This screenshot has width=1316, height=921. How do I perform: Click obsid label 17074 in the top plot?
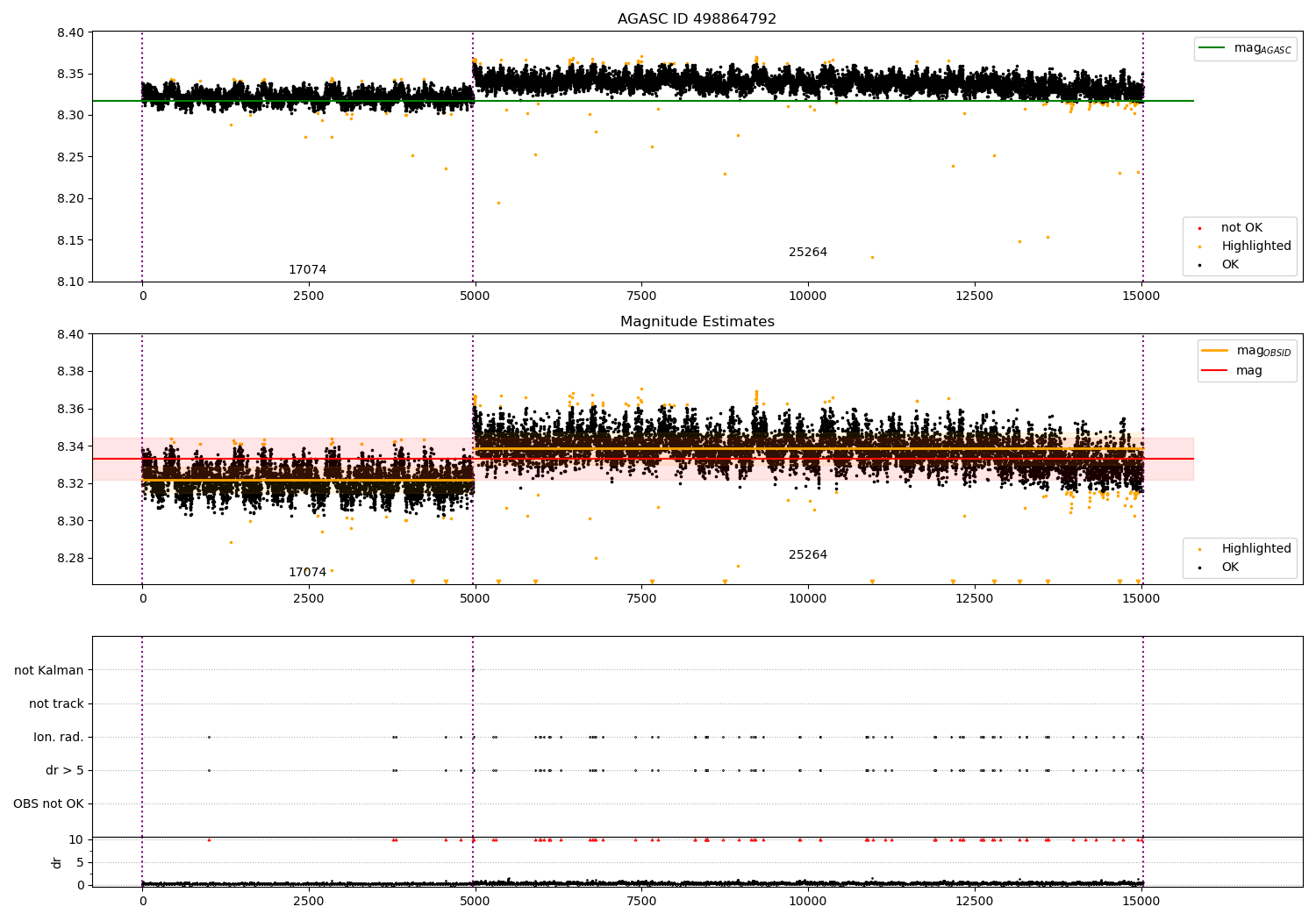pos(307,270)
